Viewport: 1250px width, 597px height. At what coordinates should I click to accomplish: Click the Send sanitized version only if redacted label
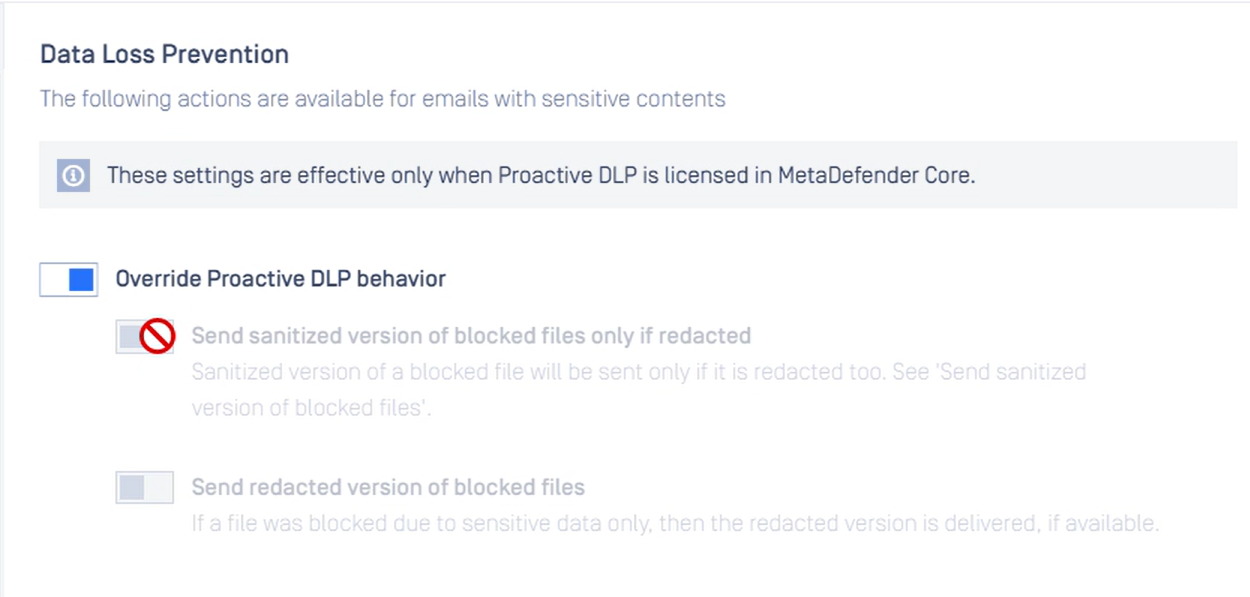point(471,335)
